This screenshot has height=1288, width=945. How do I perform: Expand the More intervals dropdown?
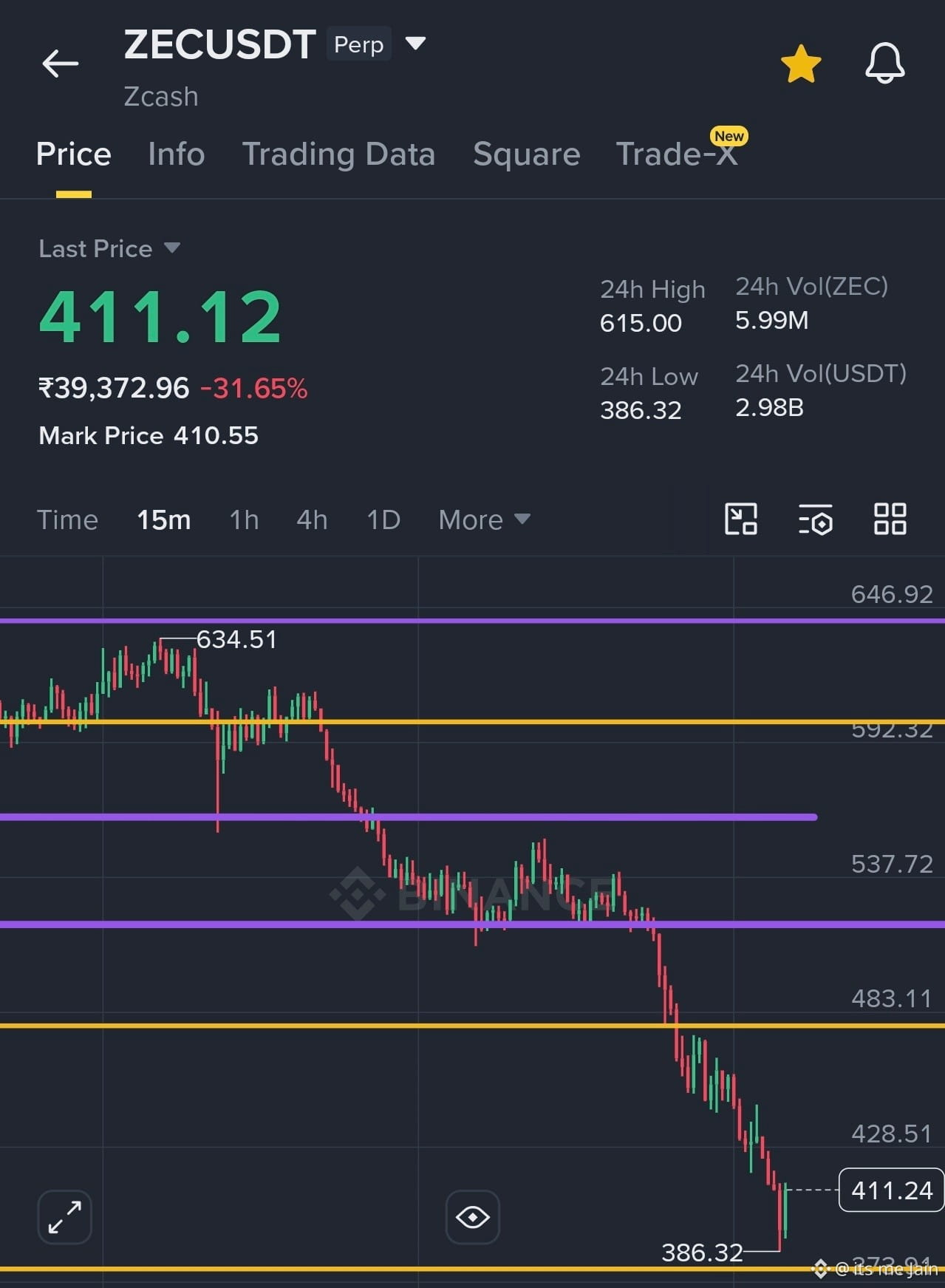pos(484,519)
